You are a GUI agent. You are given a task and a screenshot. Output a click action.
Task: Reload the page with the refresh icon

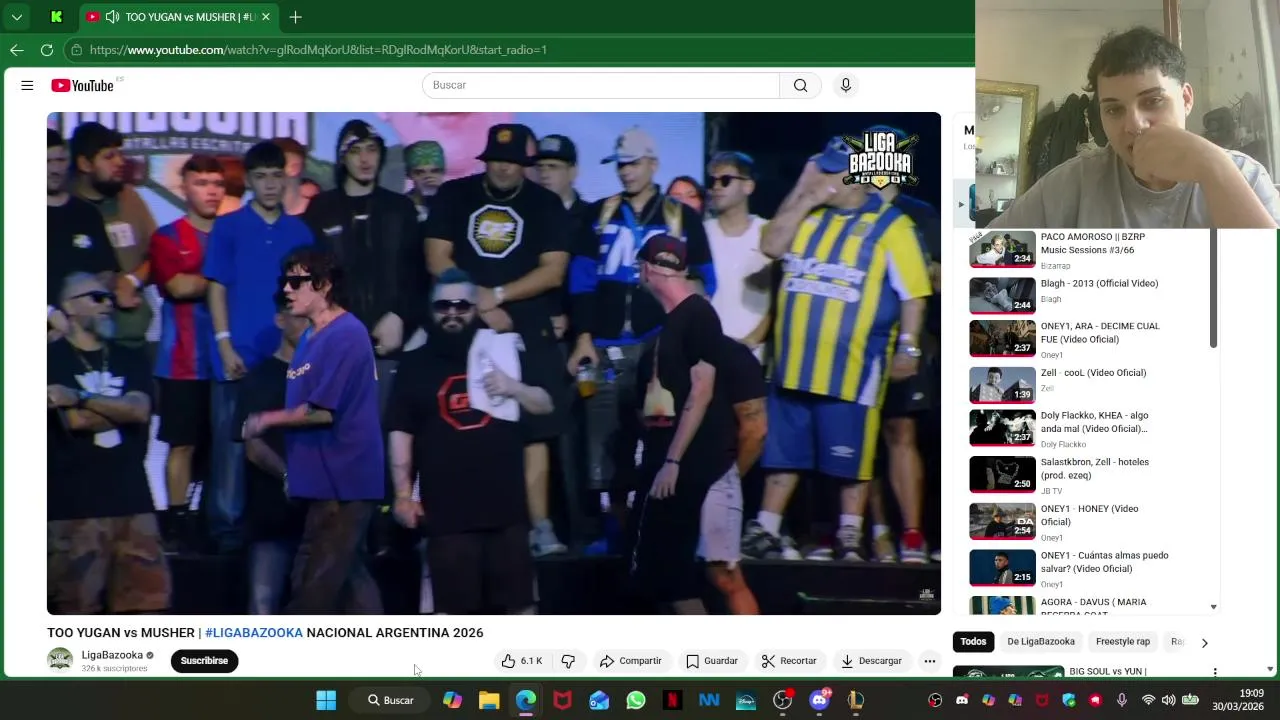47,49
